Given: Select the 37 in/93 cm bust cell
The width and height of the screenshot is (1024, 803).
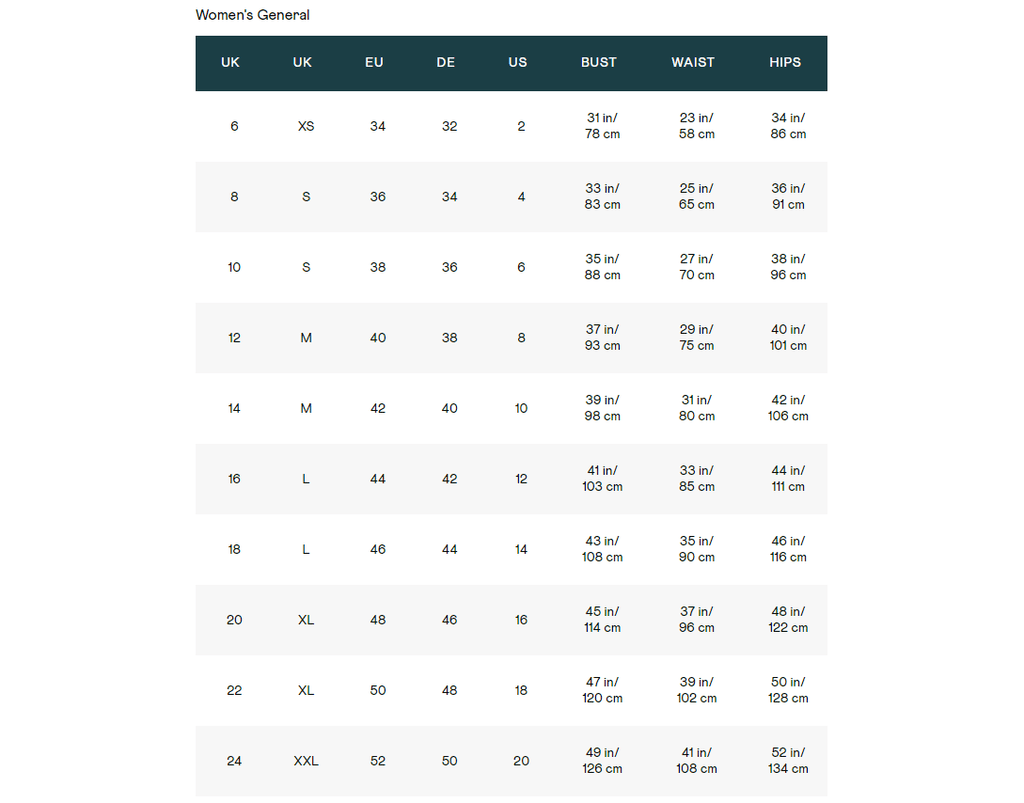Looking at the screenshot, I should point(602,337).
